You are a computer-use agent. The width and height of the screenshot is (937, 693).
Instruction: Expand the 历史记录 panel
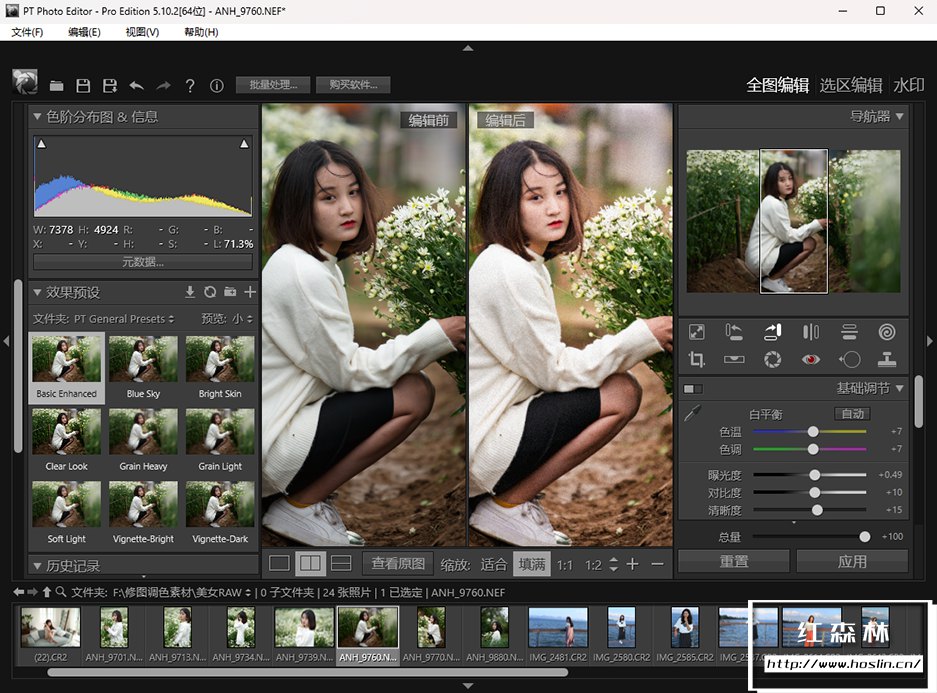coord(38,566)
